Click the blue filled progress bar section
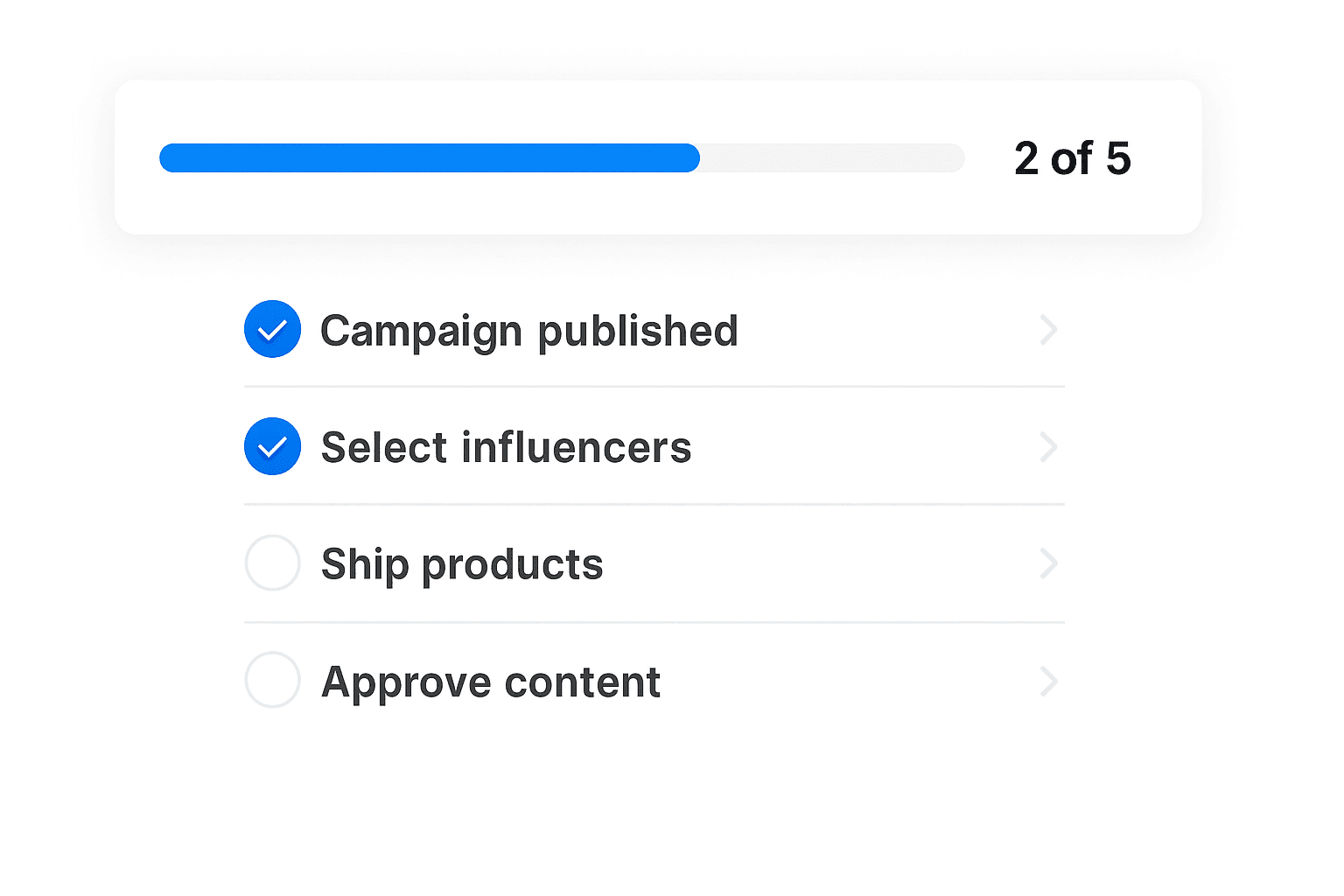Image resolution: width=1344 pixels, height=896 pixels. click(x=429, y=158)
